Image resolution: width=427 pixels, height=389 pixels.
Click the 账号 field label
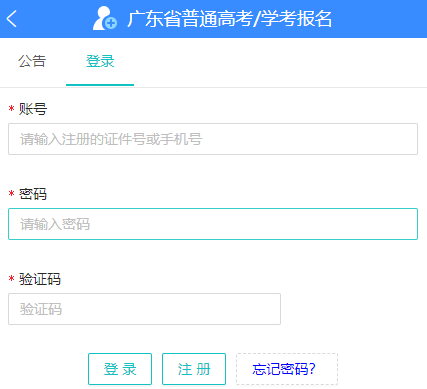click(33, 109)
